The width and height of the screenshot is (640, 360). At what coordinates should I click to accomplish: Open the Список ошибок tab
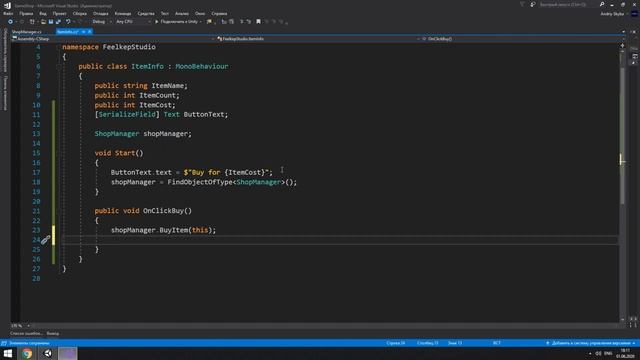pos(26,333)
